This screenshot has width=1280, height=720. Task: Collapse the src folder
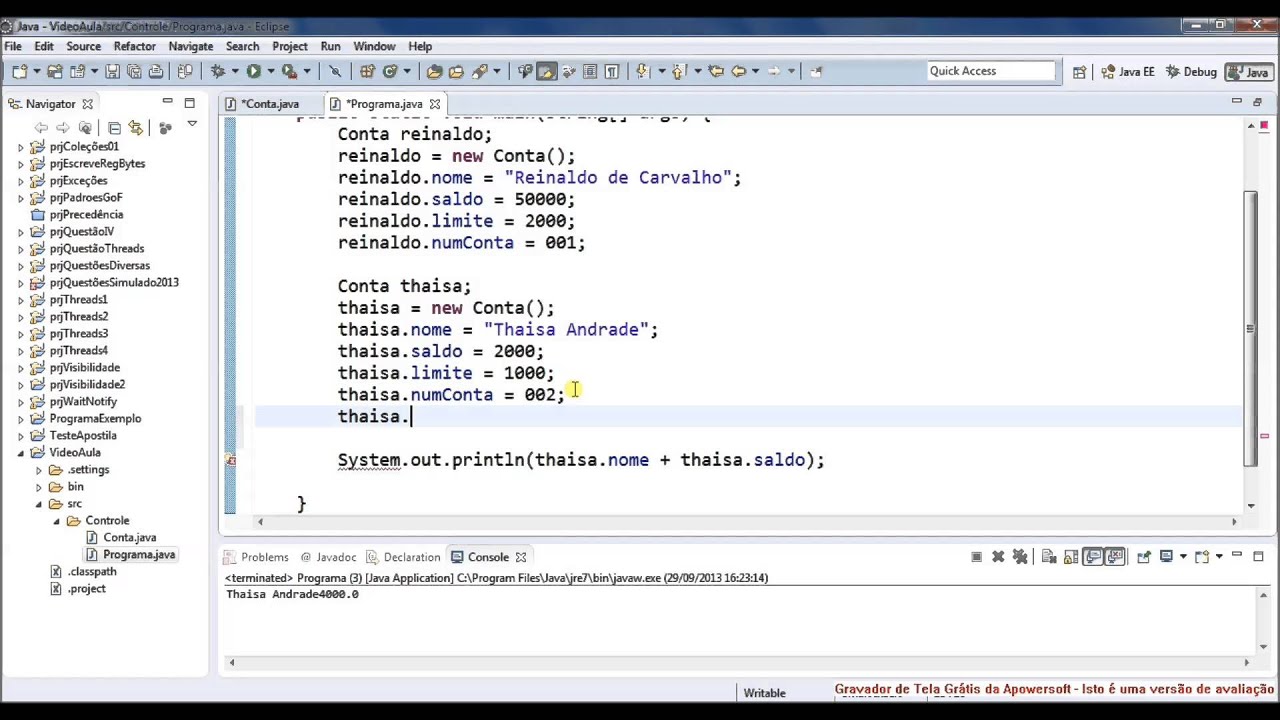(41, 504)
